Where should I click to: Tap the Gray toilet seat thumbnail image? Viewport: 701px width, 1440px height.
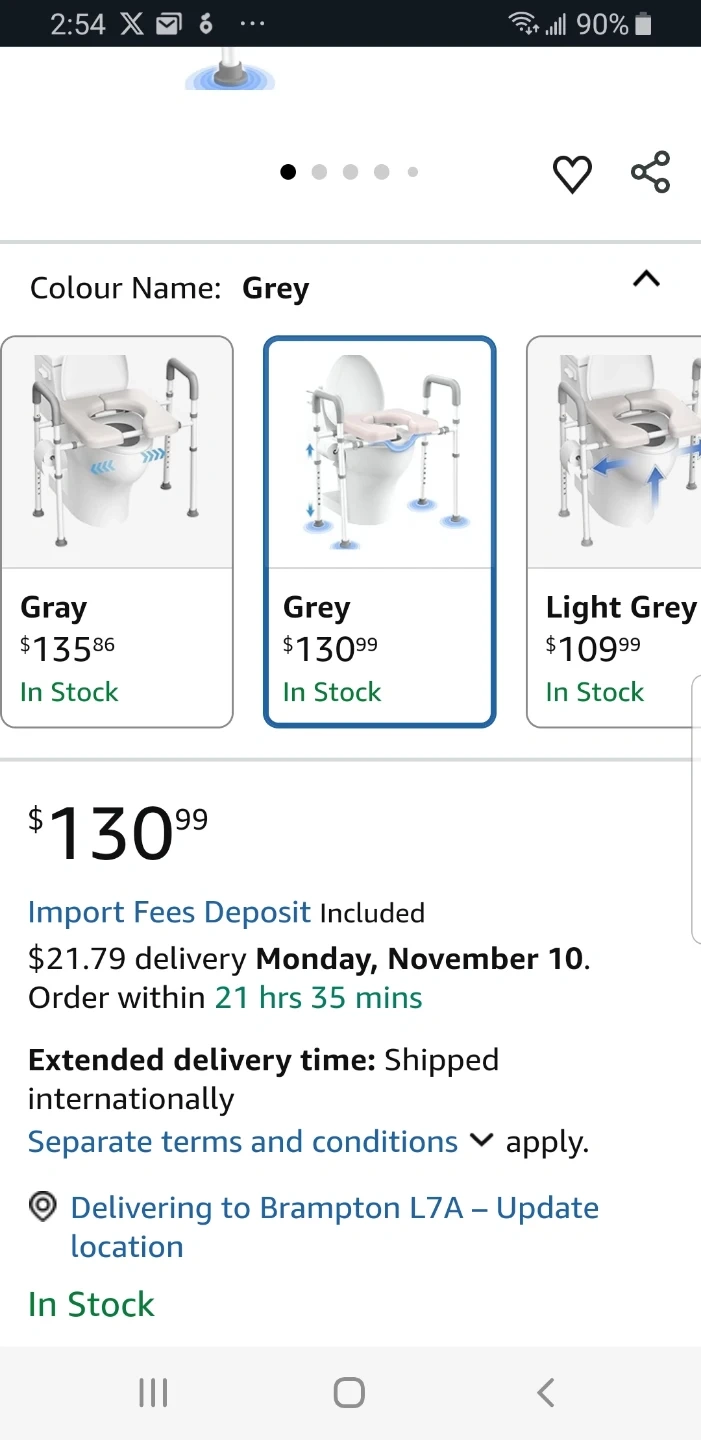tap(117, 450)
